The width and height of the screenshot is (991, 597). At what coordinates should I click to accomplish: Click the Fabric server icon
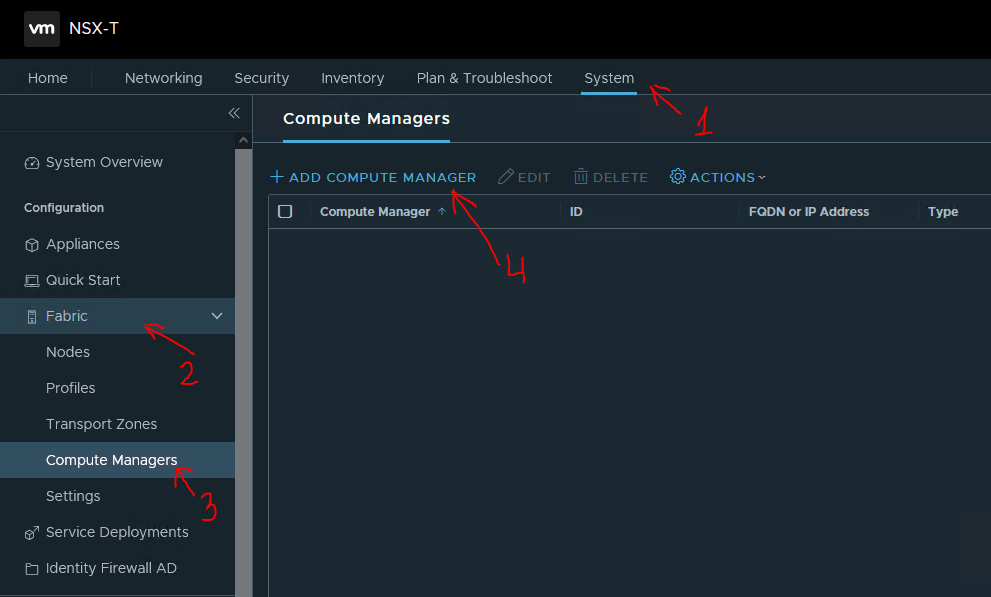click(32, 317)
